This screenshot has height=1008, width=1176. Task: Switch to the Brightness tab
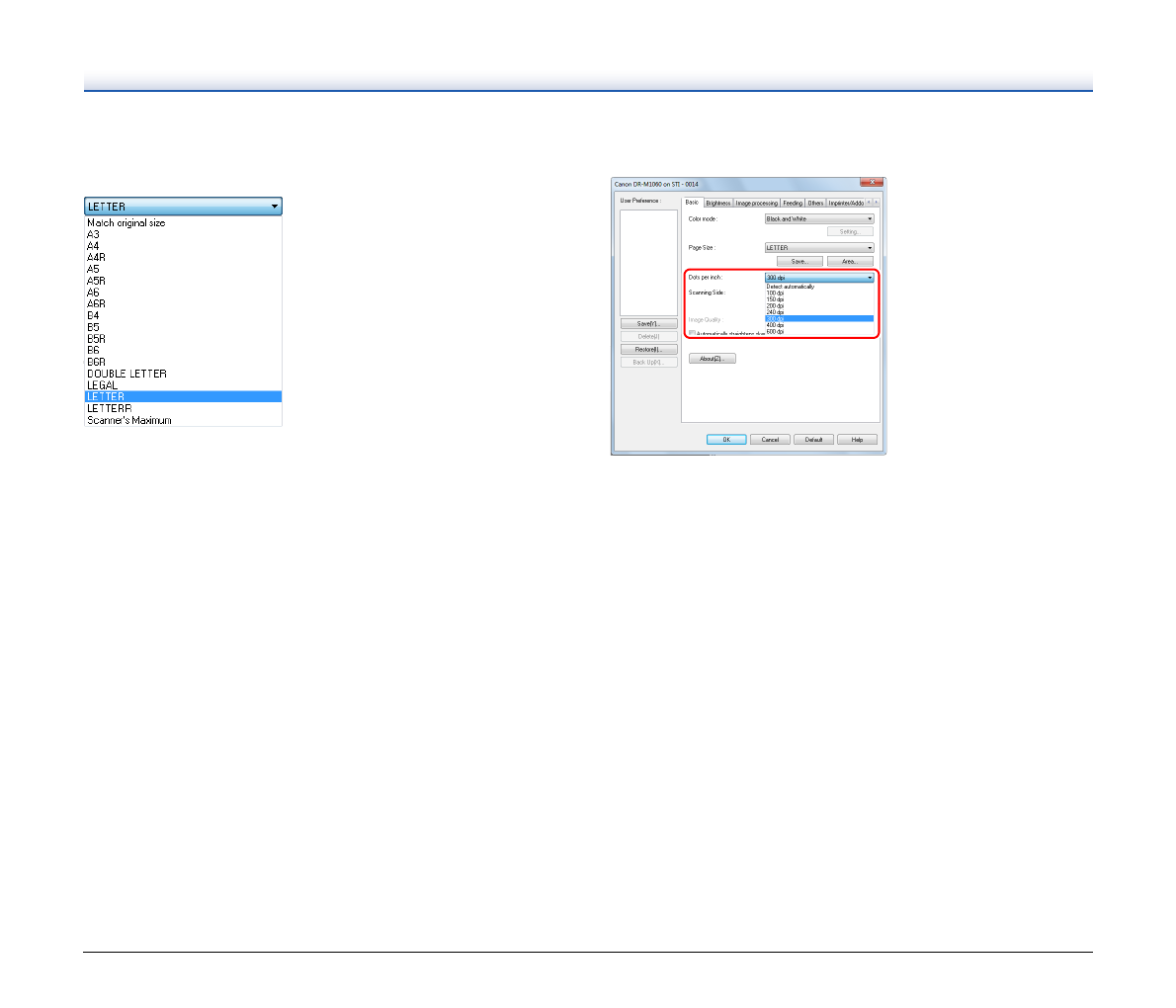(x=717, y=203)
